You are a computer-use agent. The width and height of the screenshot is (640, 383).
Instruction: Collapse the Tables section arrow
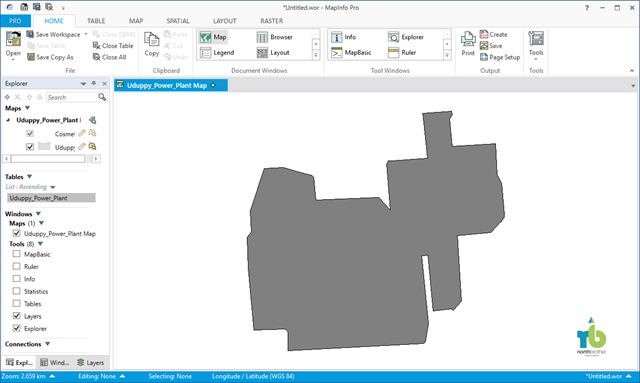pos(29,176)
